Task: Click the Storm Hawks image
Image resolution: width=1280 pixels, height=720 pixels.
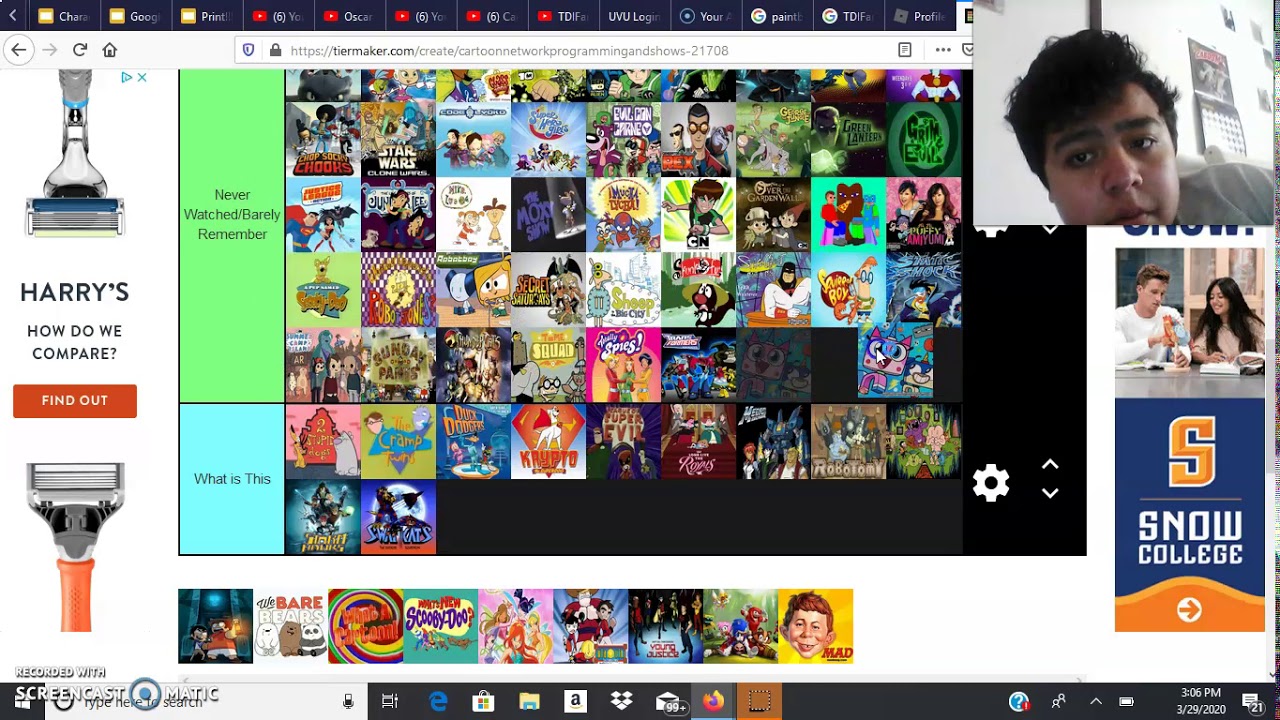Action: pos(323,516)
